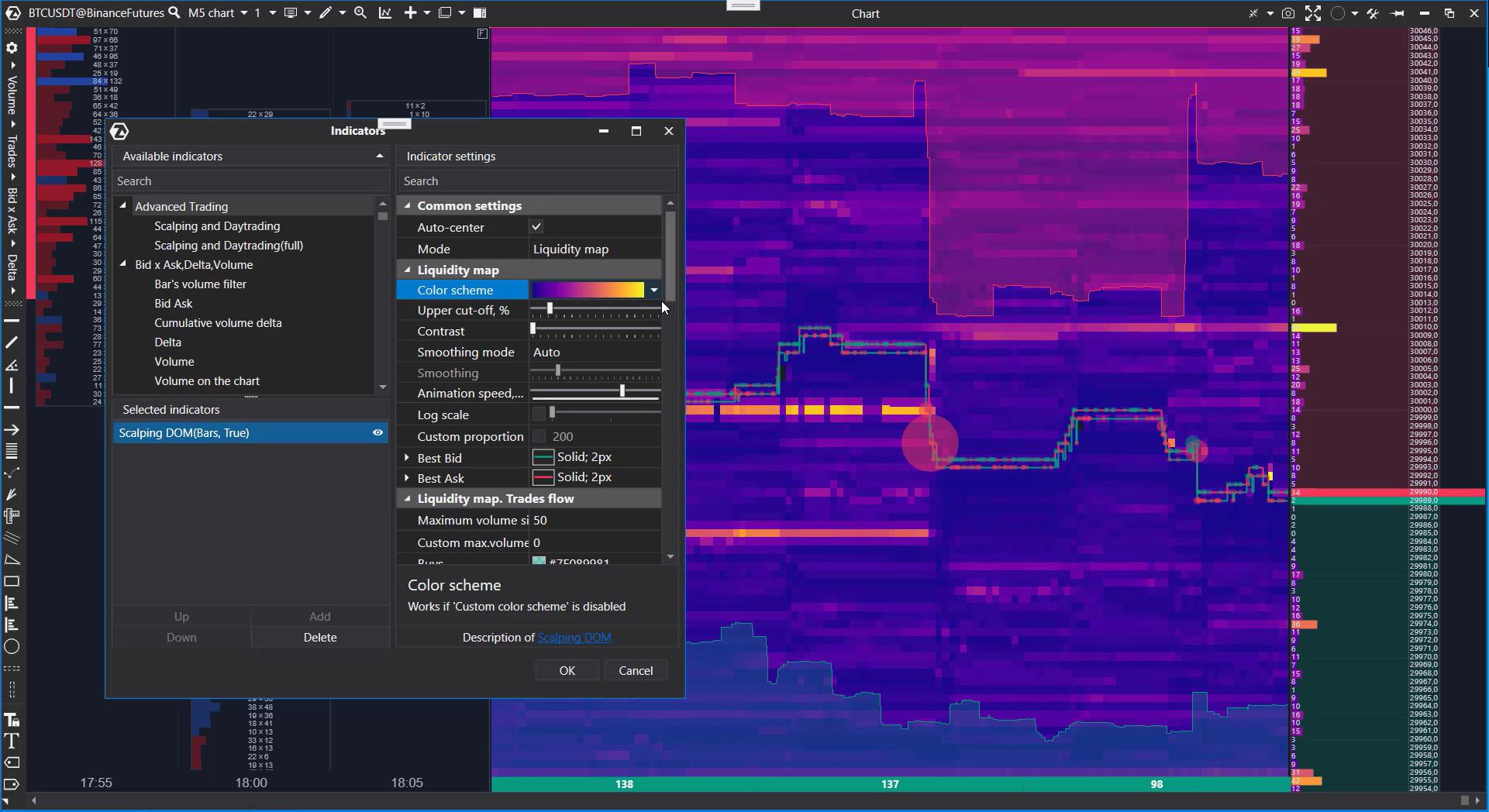Image resolution: width=1489 pixels, height=812 pixels.
Task: Open the Scalping DOM description link
Action: pos(574,638)
